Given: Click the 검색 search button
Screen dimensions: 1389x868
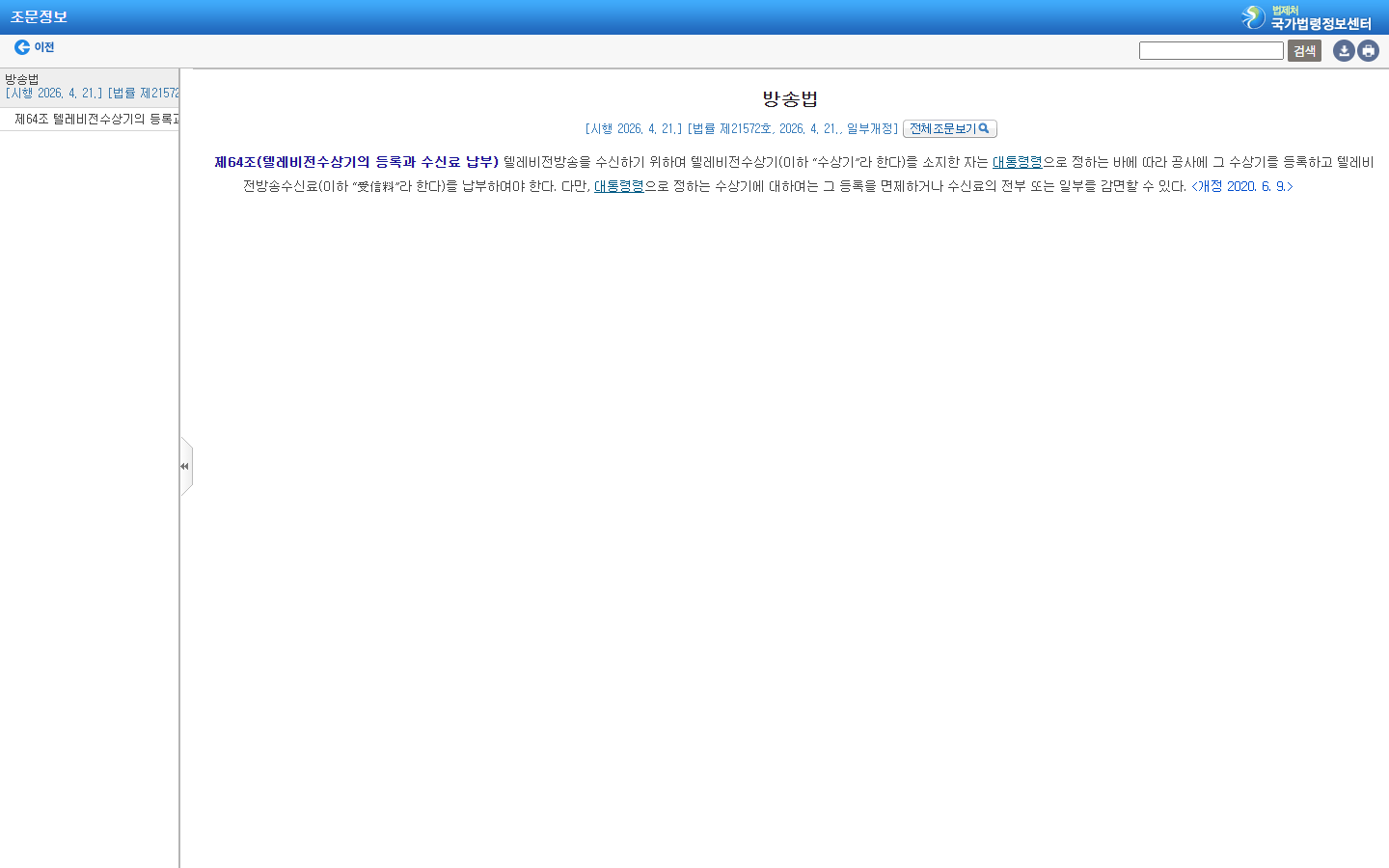Looking at the screenshot, I should click(1304, 50).
